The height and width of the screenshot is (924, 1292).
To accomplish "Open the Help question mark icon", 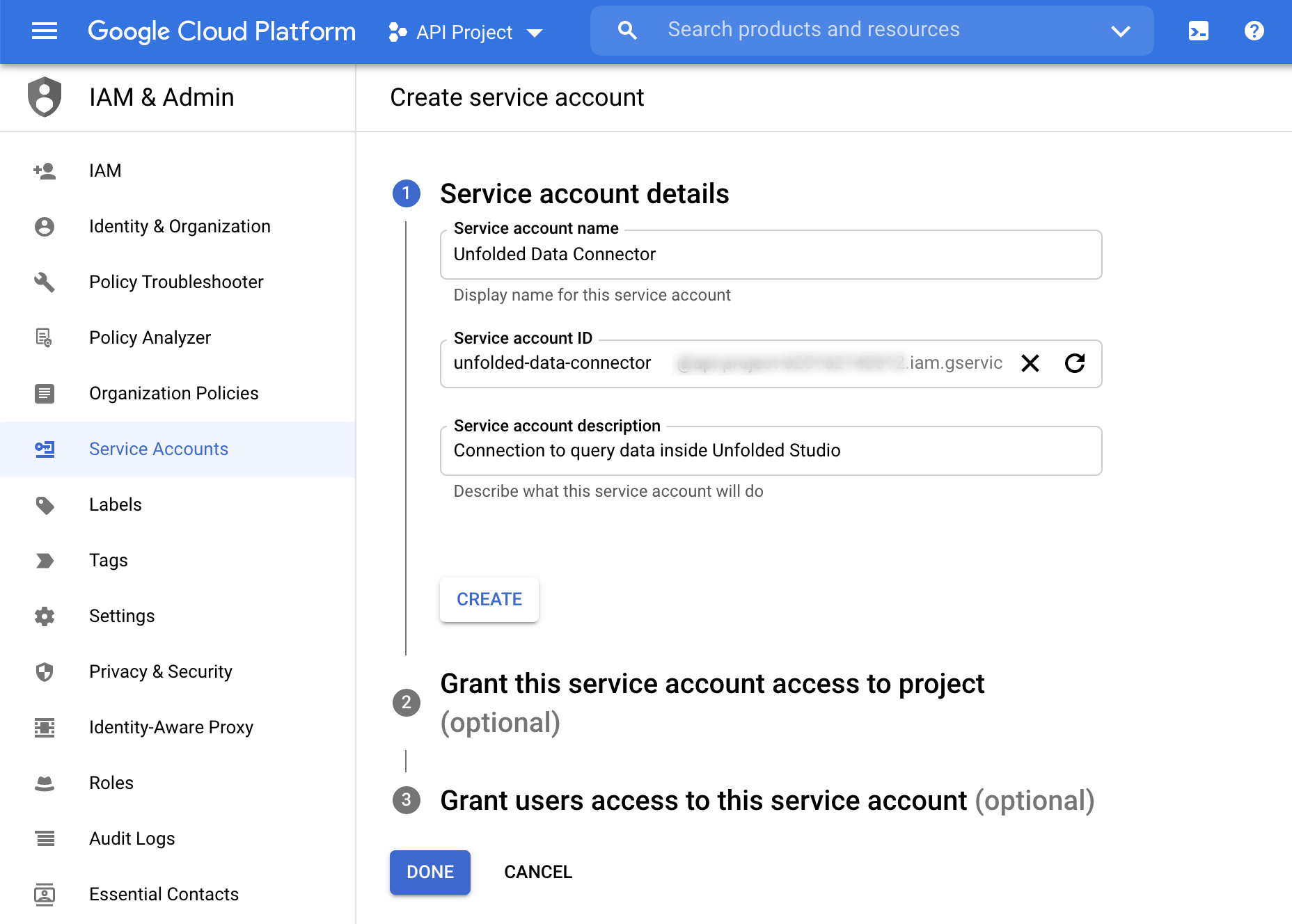I will (1254, 31).
